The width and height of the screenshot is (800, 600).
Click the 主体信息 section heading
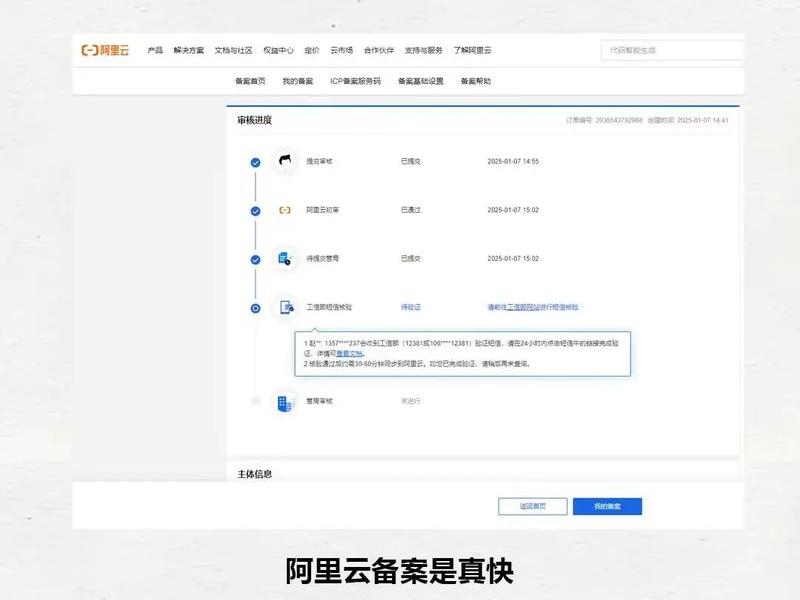[255, 474]
